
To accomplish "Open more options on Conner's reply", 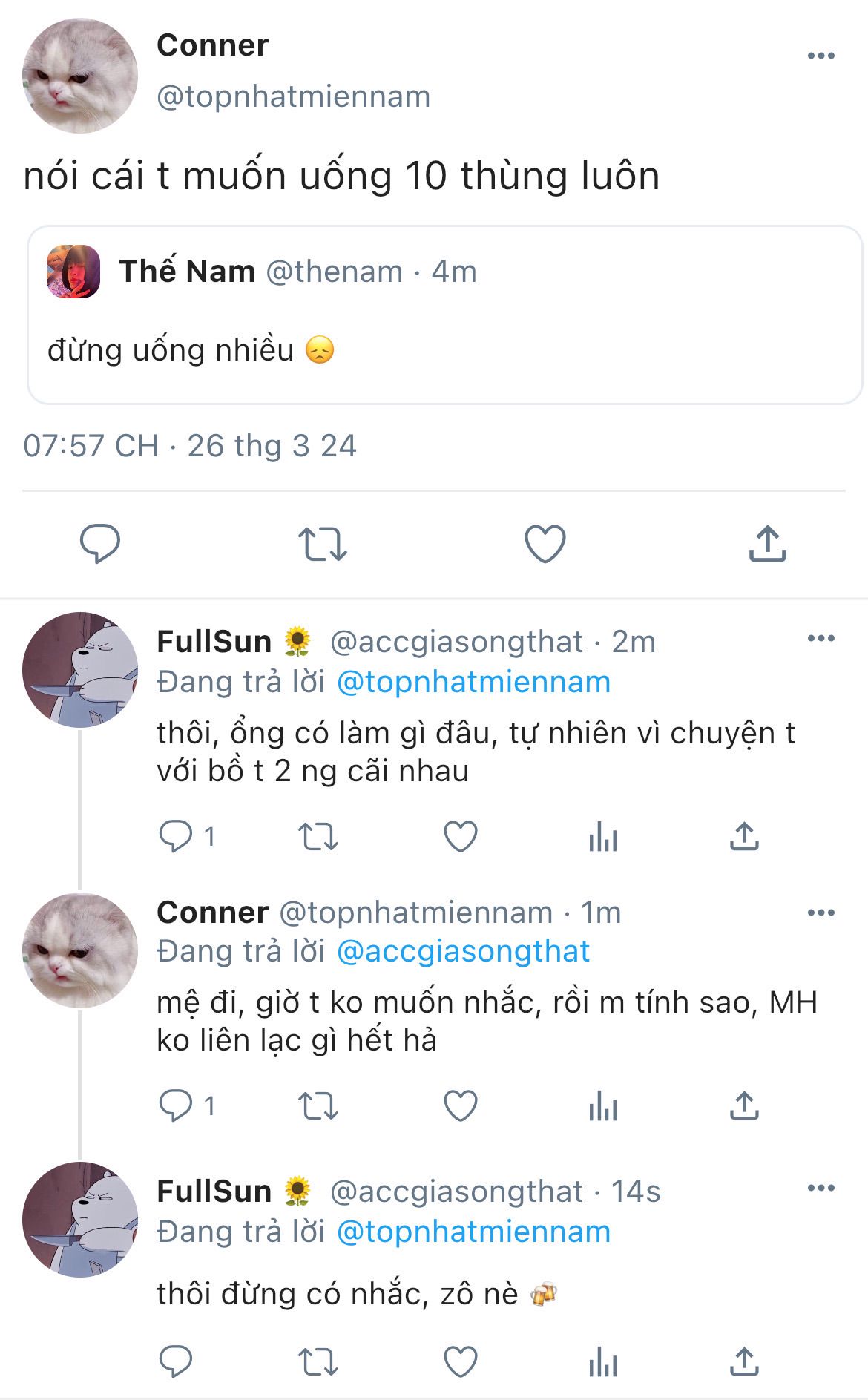I will 821,913.
